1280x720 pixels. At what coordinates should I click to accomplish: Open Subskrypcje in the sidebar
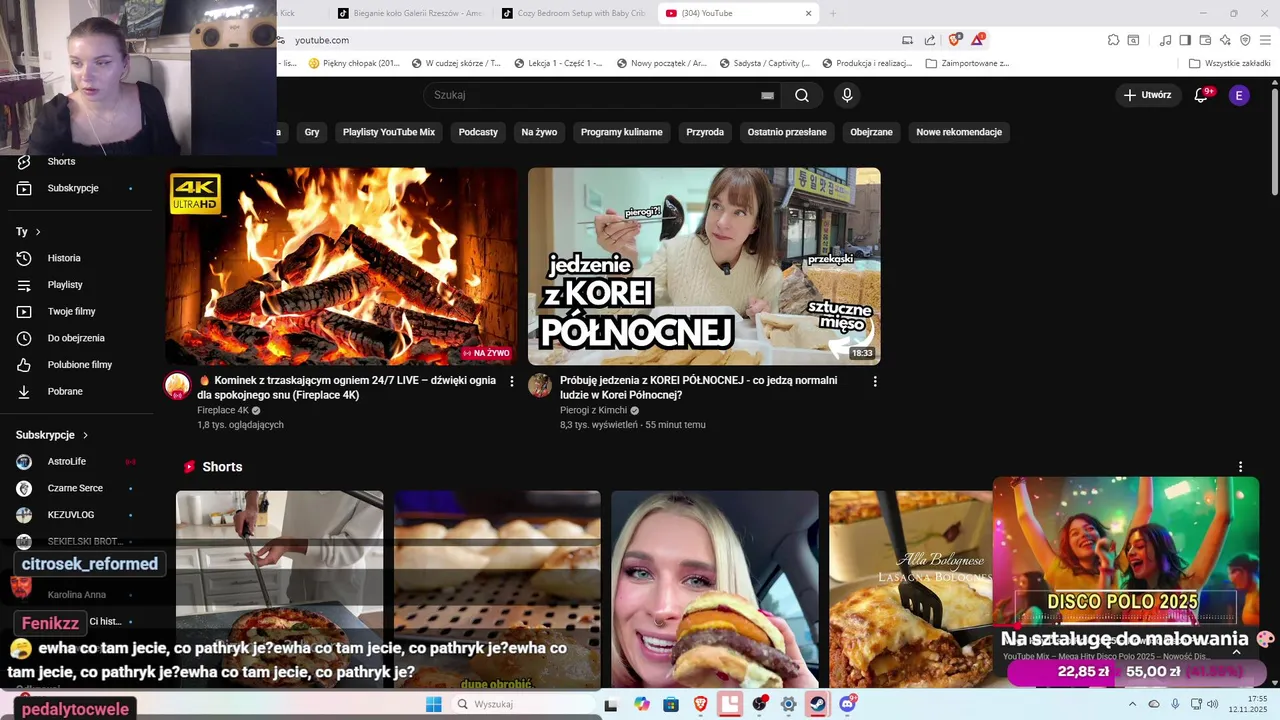tap(73, 188)
